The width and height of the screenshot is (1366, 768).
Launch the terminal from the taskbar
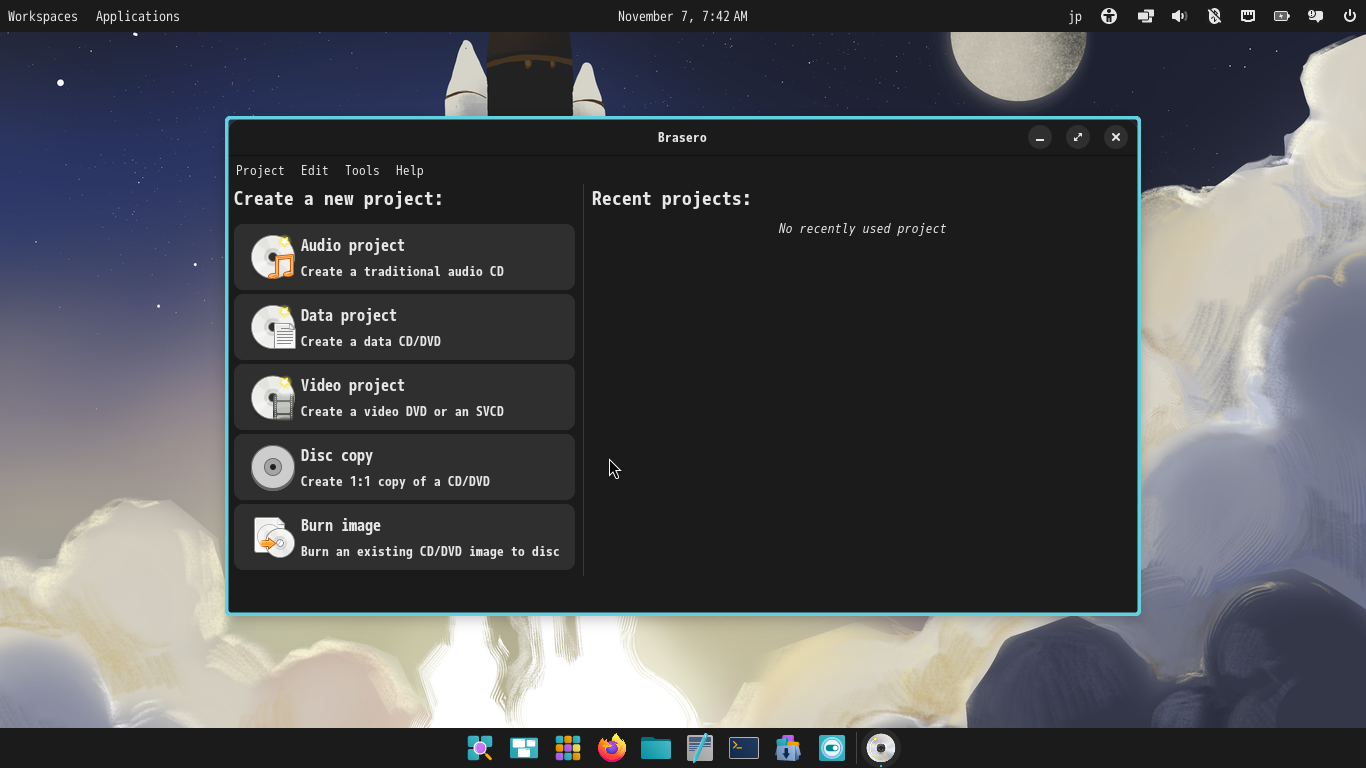pyautogui.click(x=743, y=747)
